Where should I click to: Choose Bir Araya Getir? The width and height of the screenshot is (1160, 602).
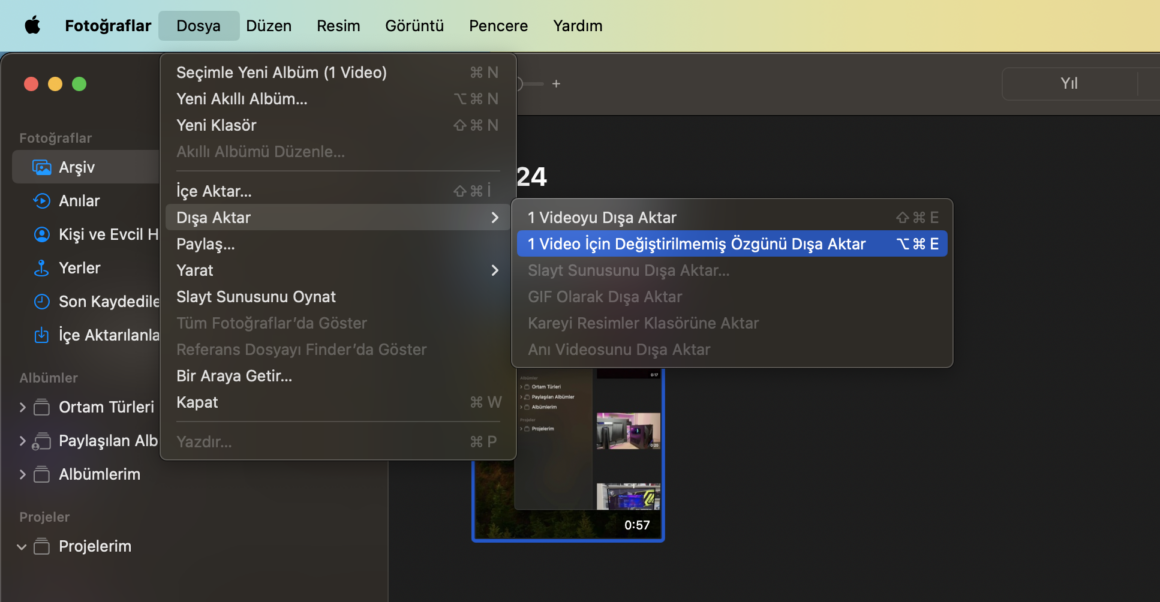(338, 376)
